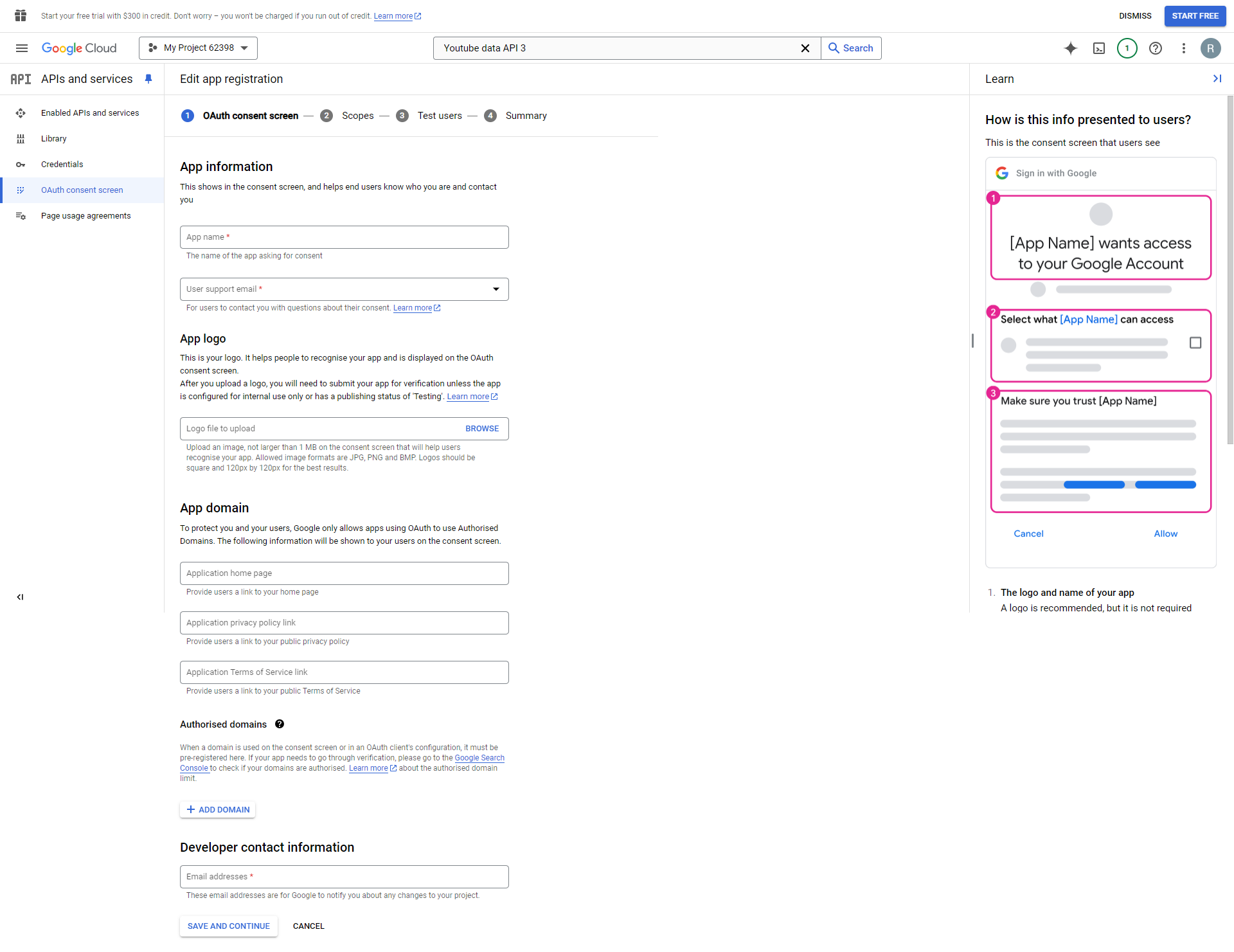1234x952 pixels.
Task: Click the Authorised domains help icon
Action: (280, 724)
